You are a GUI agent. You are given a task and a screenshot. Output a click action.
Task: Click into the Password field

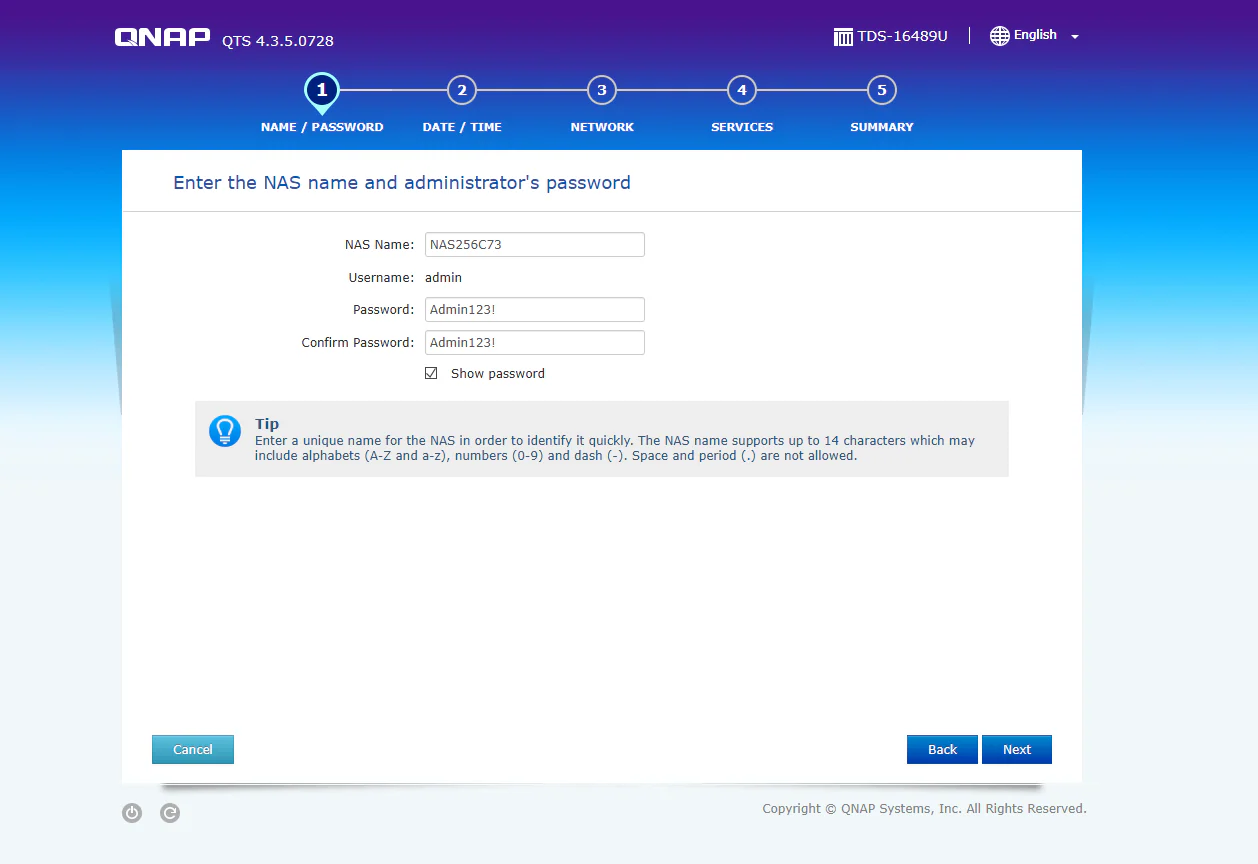(x=535, y=309)
